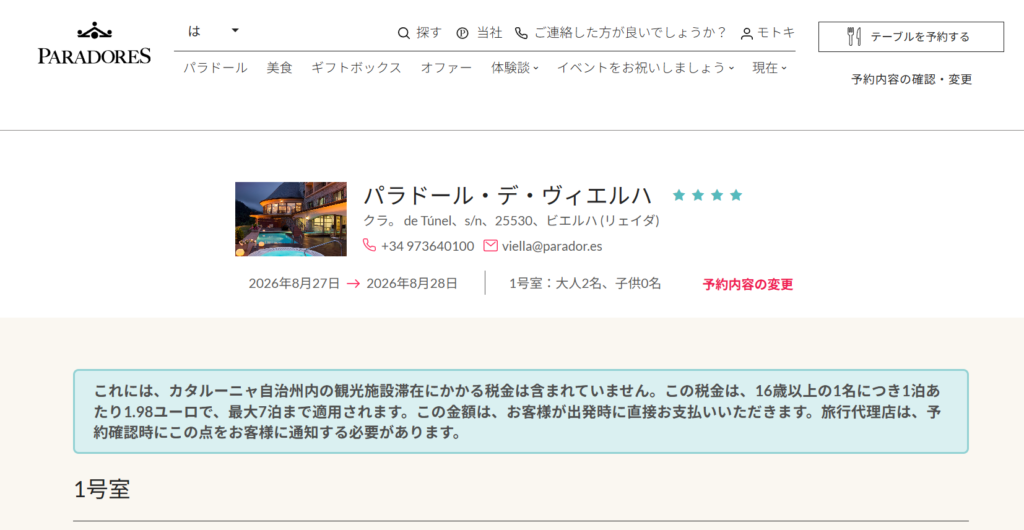1024x530 pixels.
Task: Click the Catalonia tourist tax notice
Action: 520,412
